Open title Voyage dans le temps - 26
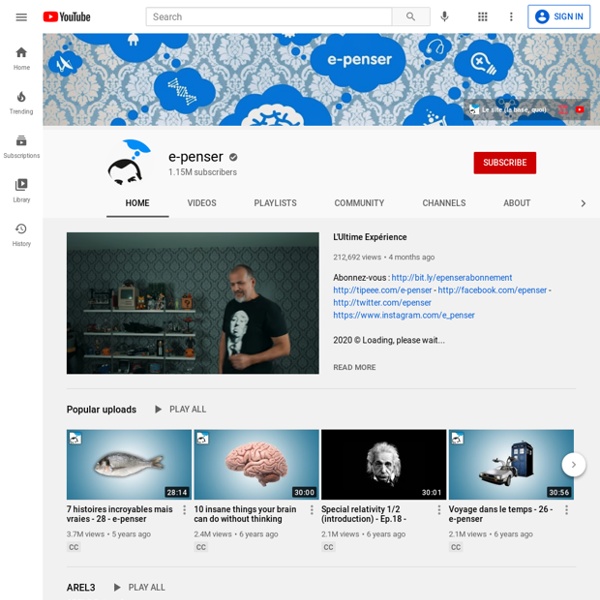The height and width of the screenshot is (600, 600). pyautogui.click(x=501, y=514)
